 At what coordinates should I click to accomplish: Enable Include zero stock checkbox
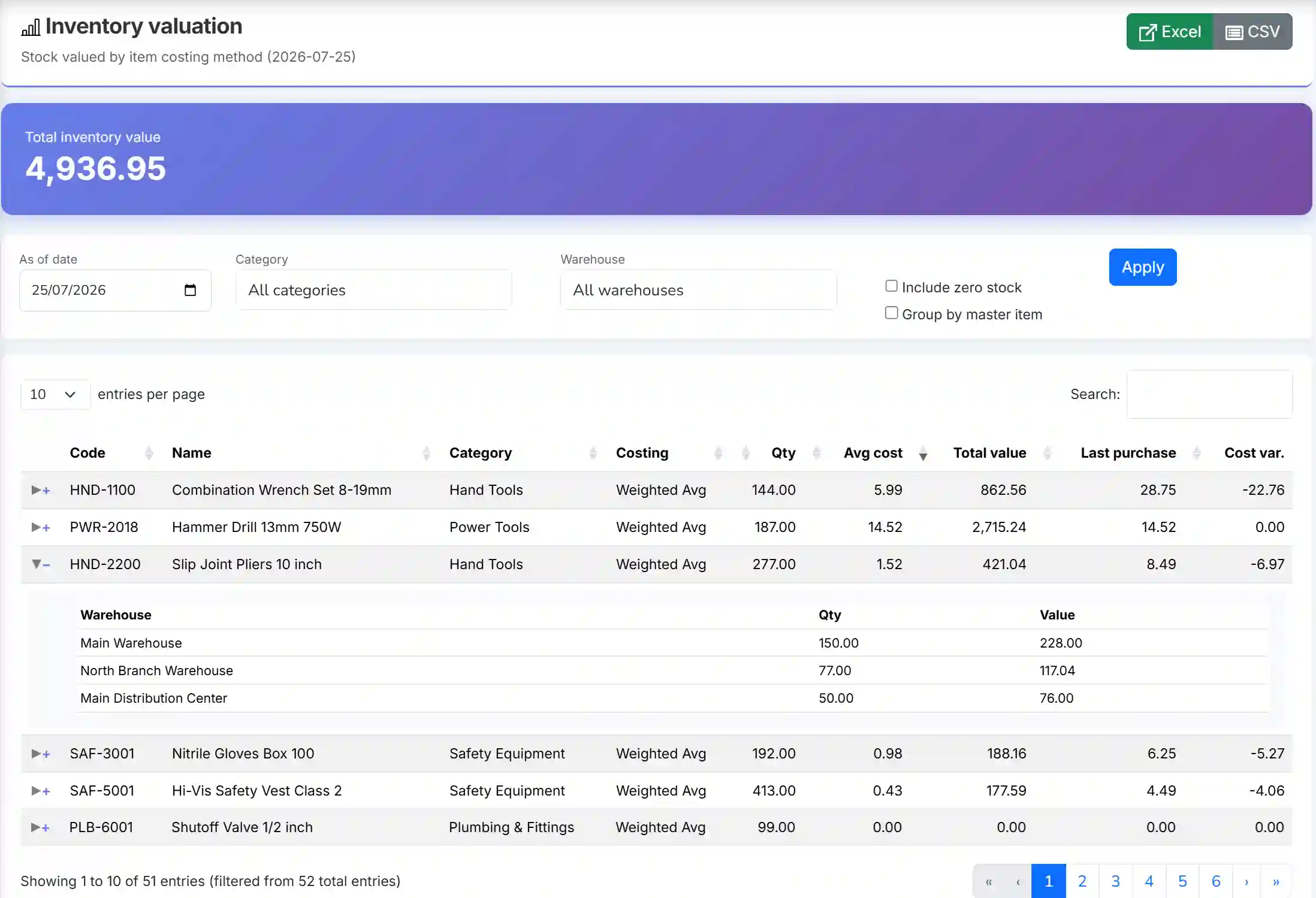pyautogui.click(x=892, y=286)
